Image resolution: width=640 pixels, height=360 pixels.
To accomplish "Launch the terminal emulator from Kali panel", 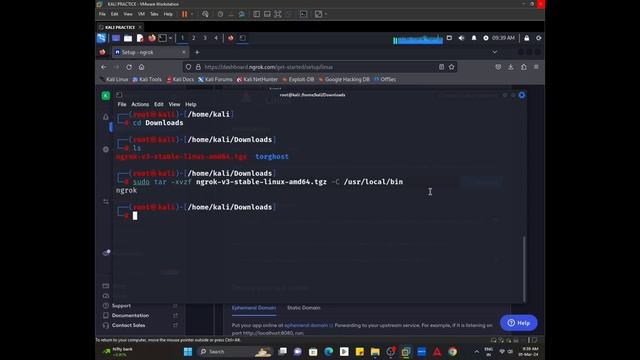I will coord(162,38).
